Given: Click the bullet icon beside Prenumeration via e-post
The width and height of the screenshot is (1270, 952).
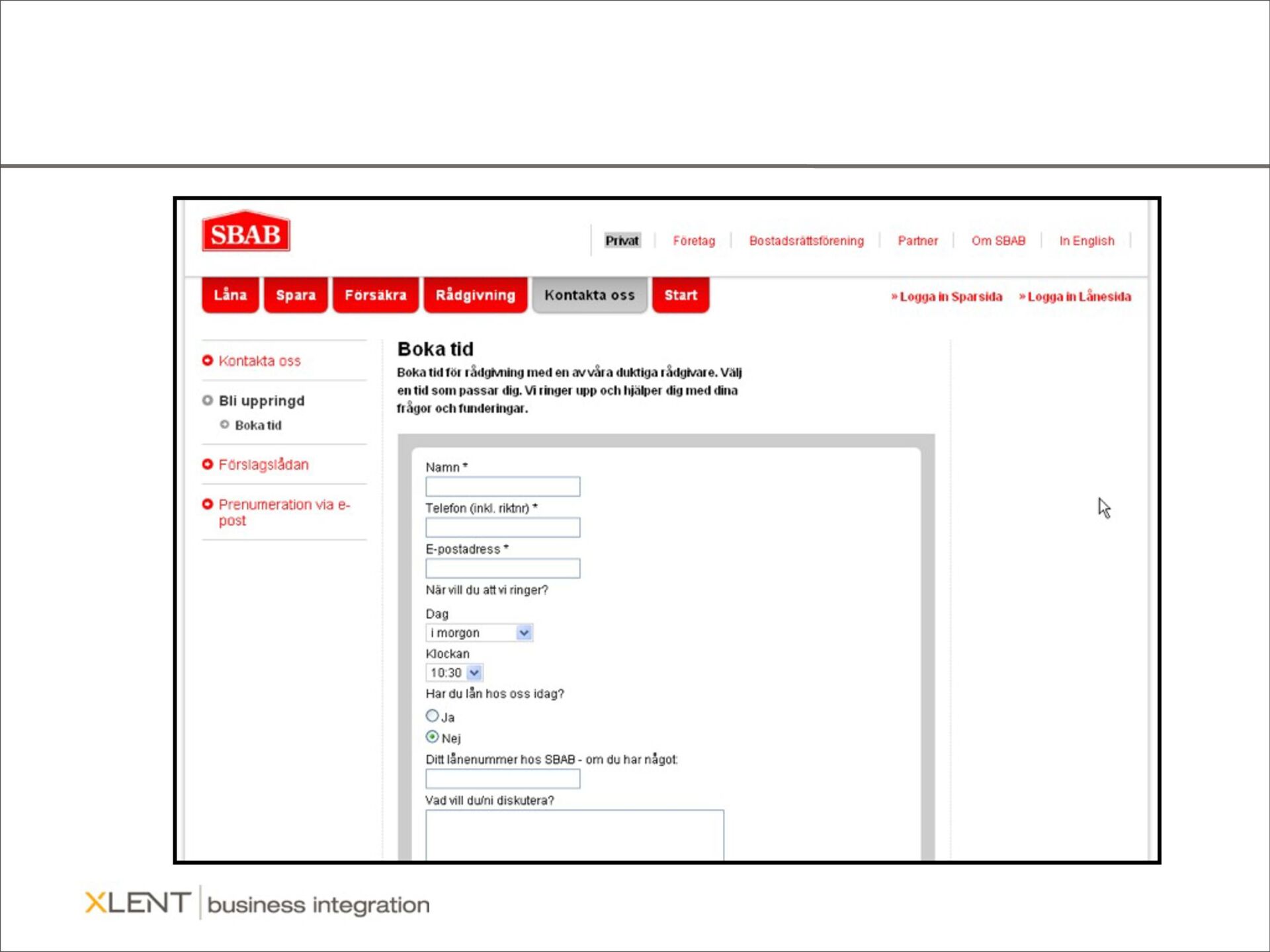Looking at the screenshot, I should click(x=208, y=504).
